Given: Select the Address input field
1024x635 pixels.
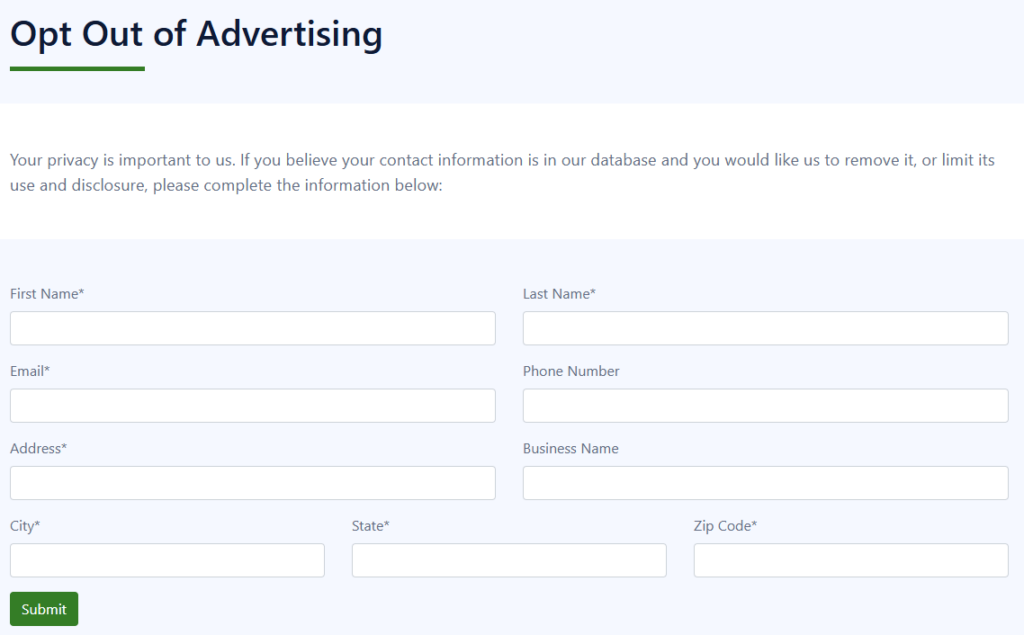Looking at the screenshot, I should coord(252,483).
